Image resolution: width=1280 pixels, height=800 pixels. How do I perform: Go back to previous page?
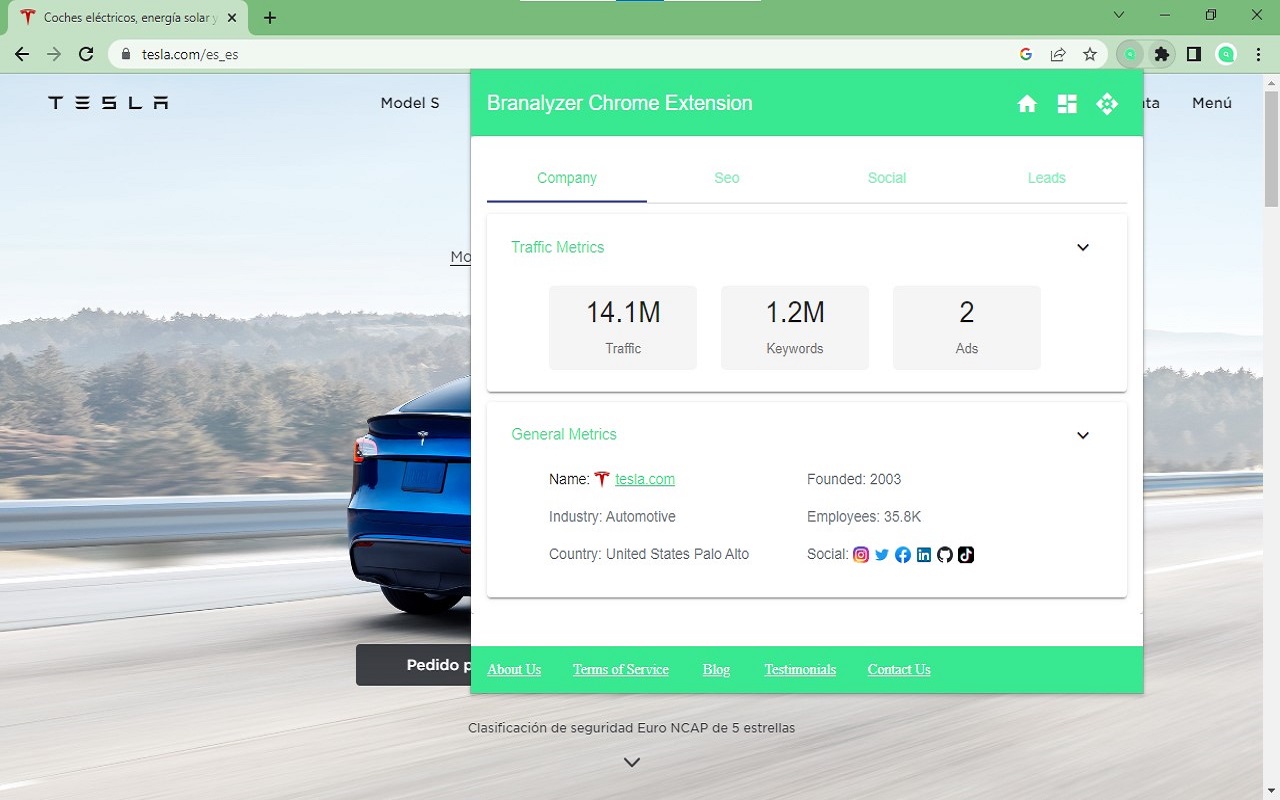point(22,55)
